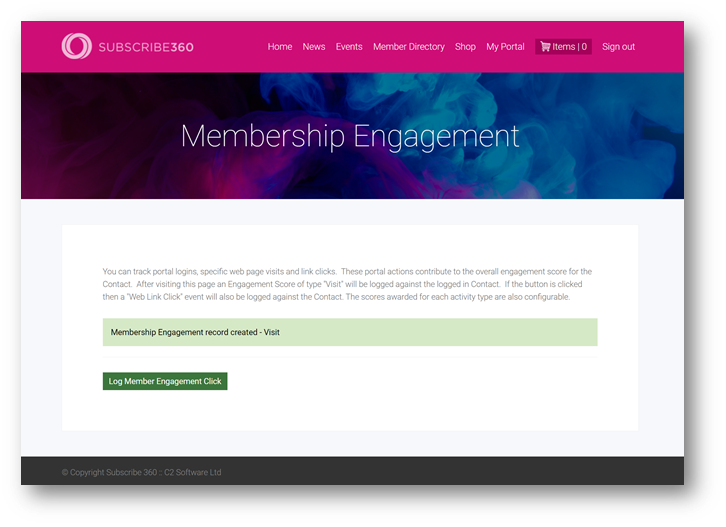
Task: Visit the Shop page
Action: (465, 47)
